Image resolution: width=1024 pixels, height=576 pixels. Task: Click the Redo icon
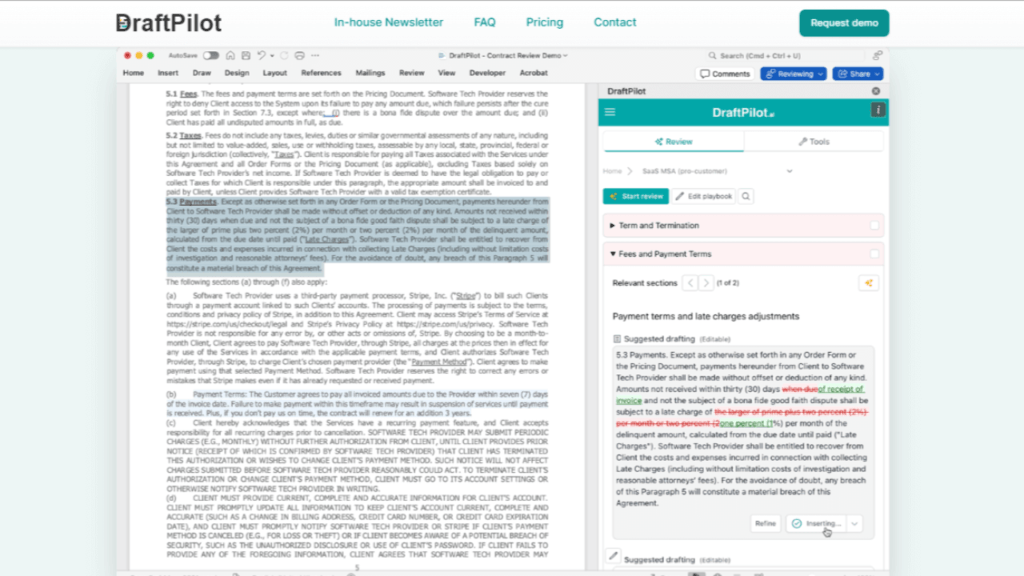pos(284,56)
